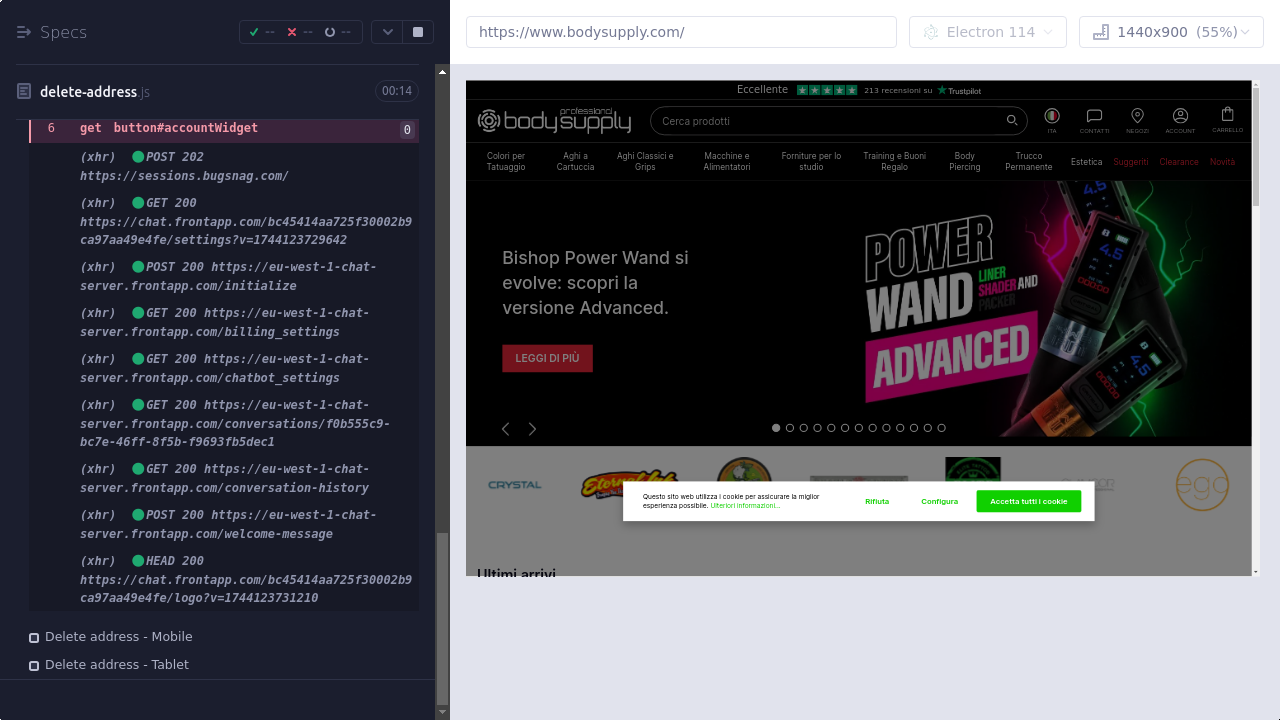Image resolution: width=1280 pixels, height=720 pixels.
Task: Open the Account icon on the website
Action: (x=1180, y=119)
